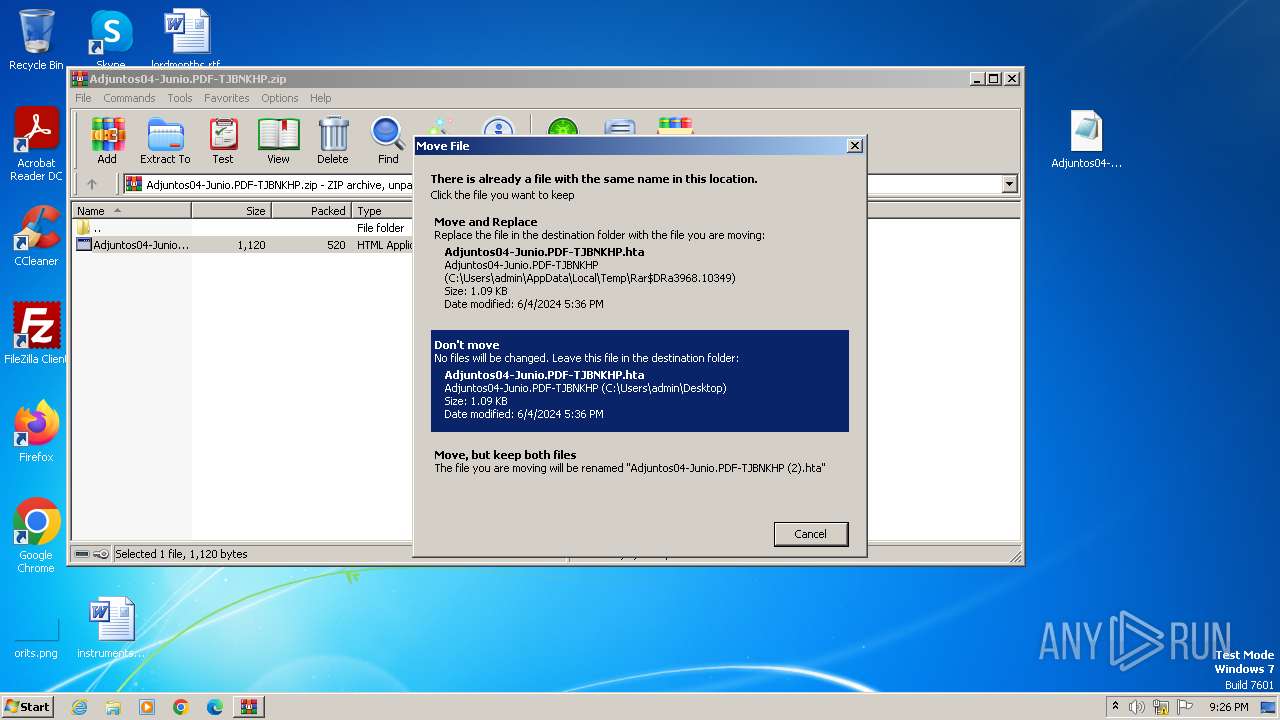The height and width of the screenshot is (720, 1280).
Task: Select the CCleaner desktop icon
Action: click(x=36, y=236)
